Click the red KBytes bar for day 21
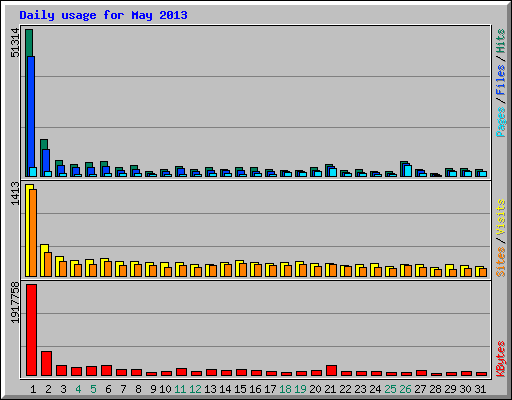 point(331,370)
